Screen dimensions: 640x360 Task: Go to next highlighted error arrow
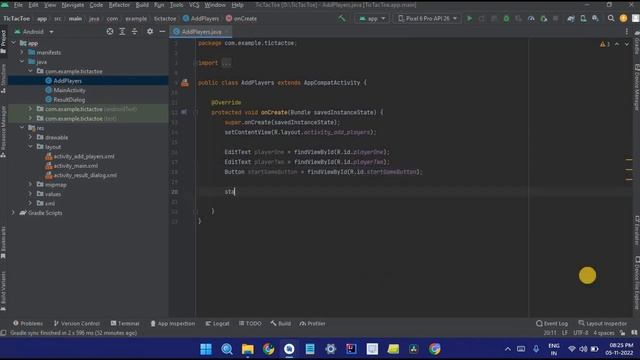click(x=627, y=44)
